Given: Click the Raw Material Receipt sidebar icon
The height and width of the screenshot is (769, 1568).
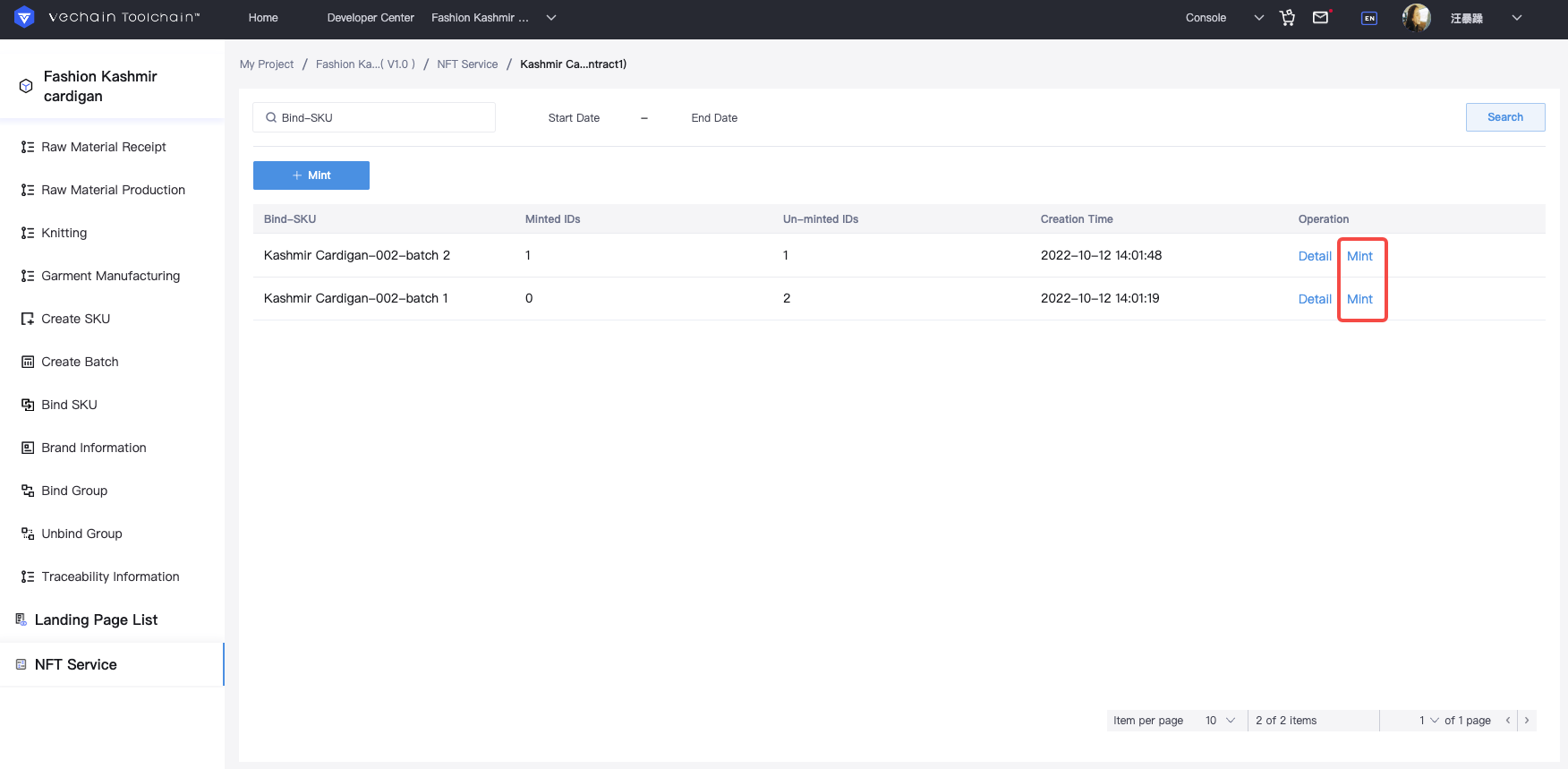Looking at the screenshot, I should pyautogui.click(x=28, y=147).
